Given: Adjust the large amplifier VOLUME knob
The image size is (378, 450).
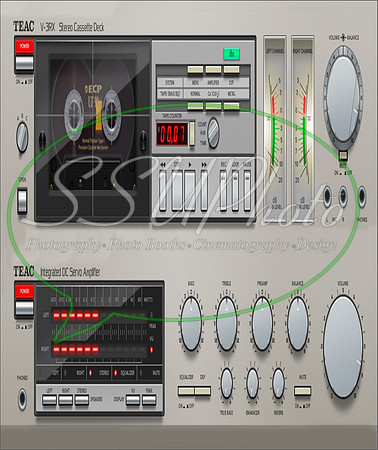Looking at the screenshot, I should coord(343,347).
